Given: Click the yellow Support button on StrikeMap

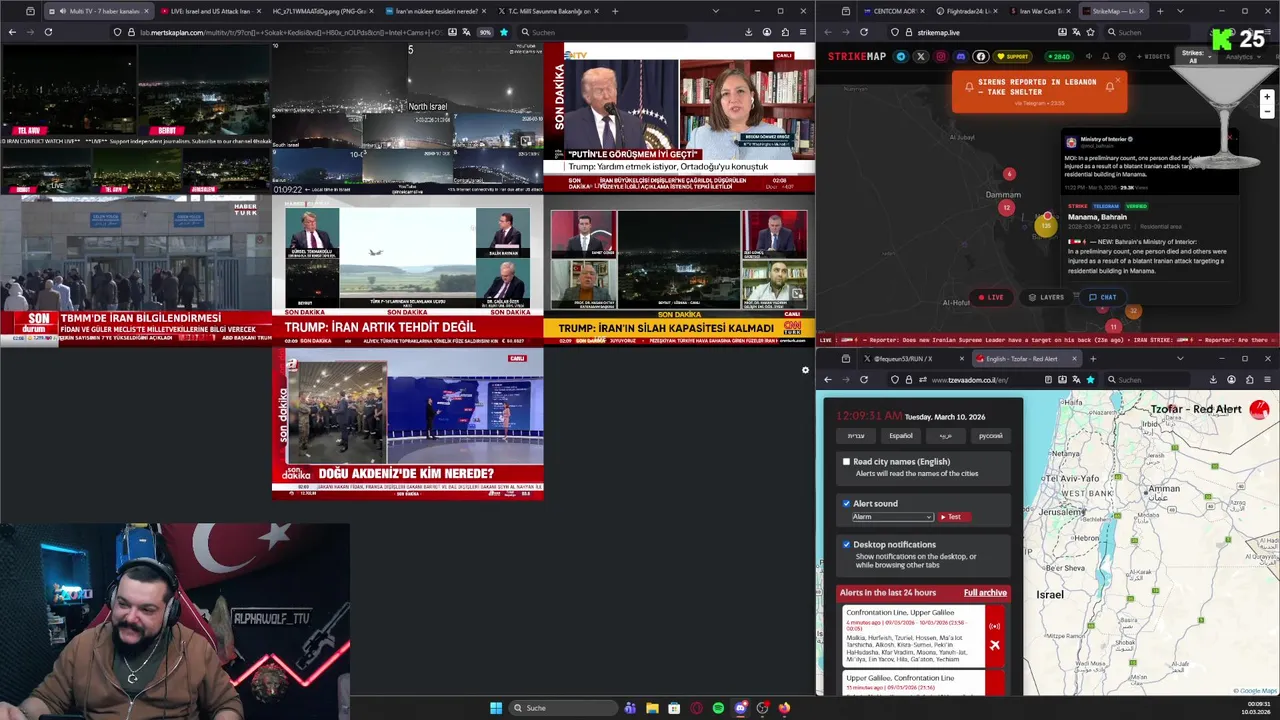Looking at the screenshot, I should click(x=1012, y=56).
